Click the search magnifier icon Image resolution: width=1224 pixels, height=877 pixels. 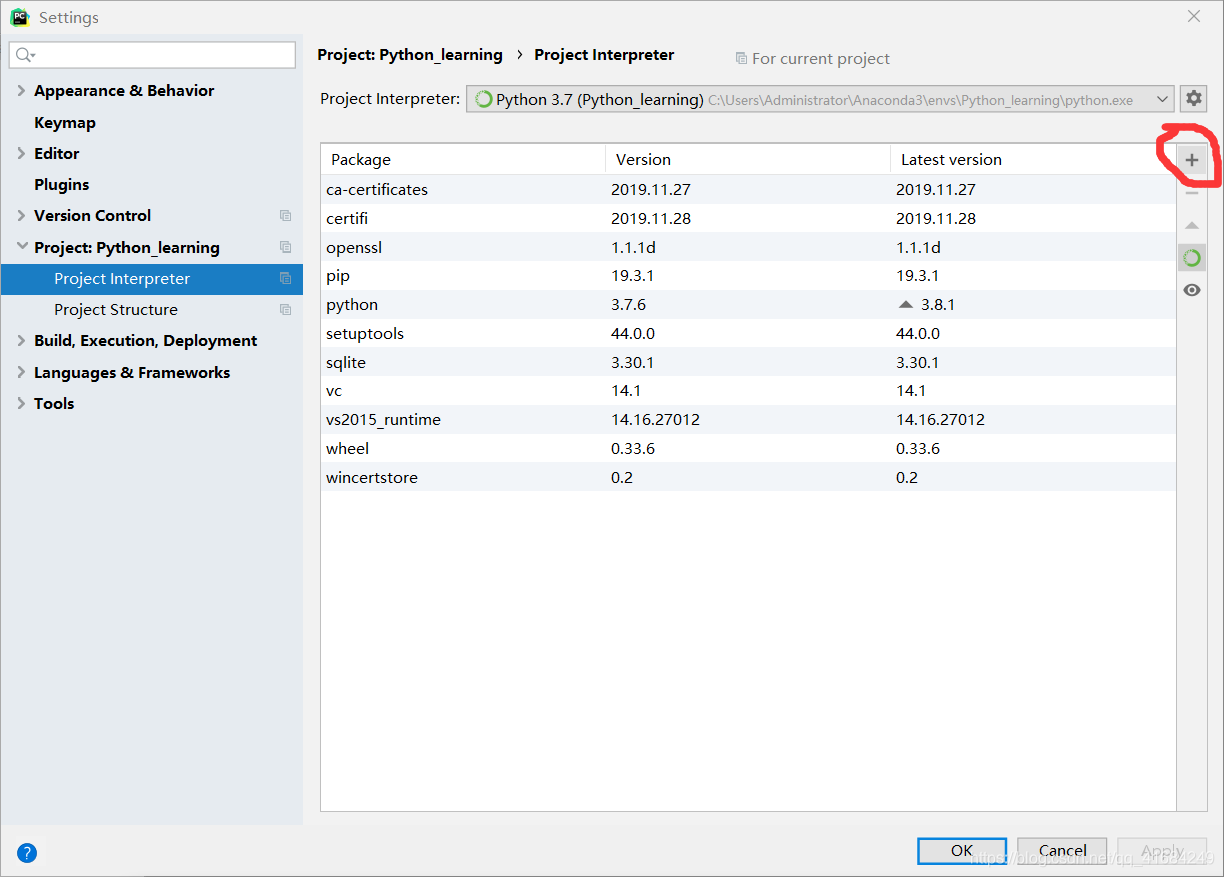tap(25, 55)
